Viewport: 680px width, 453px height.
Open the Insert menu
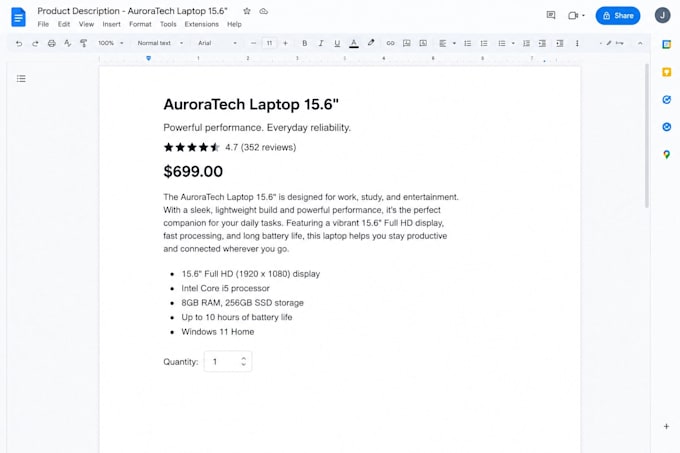[x=111, y=24]
